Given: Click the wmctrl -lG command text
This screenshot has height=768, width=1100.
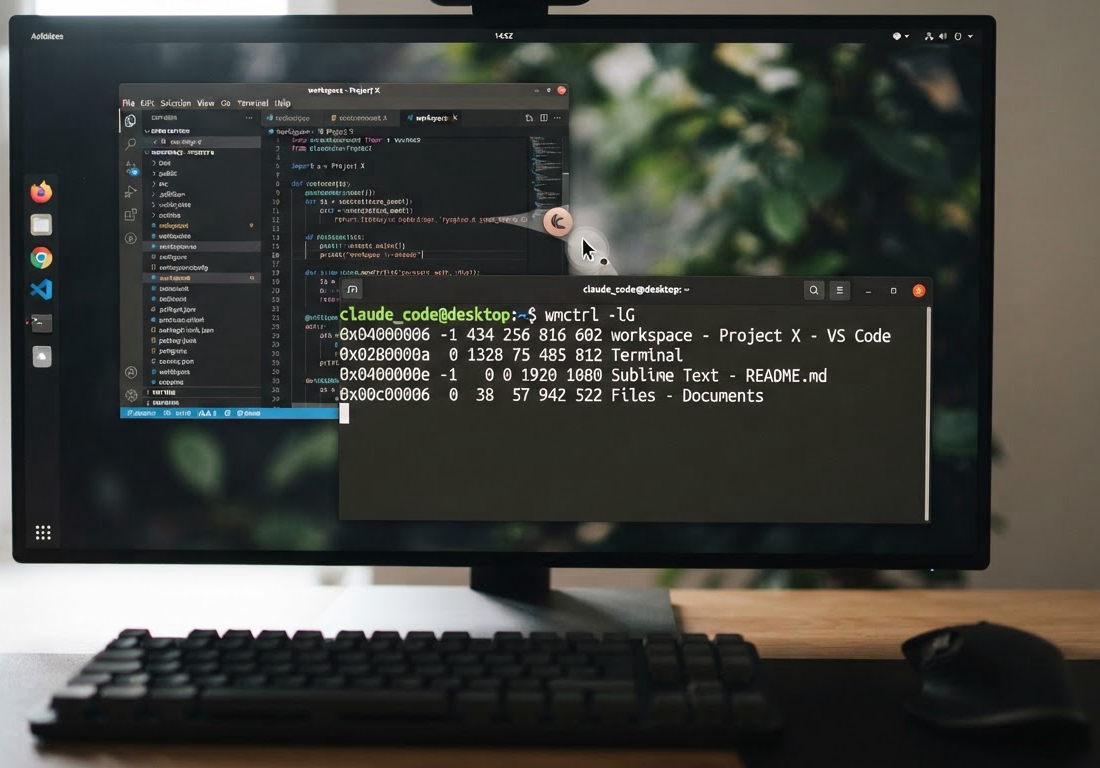Looking at the screenshot, I should [x=589, y=315].
